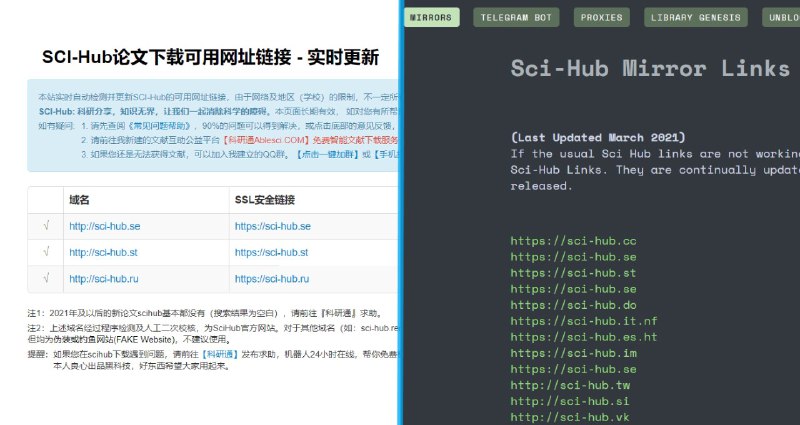Open the https://sci-hub.es.ht mirror link
Viewport: 800px width, 425px height.
584,337
